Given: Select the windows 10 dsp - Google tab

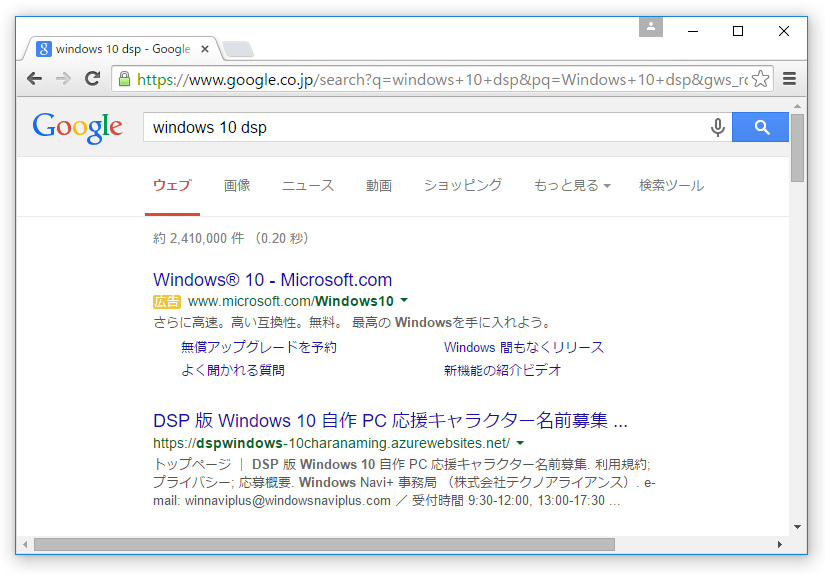Looking at the screenshot, I should click(x=122, y=49).
